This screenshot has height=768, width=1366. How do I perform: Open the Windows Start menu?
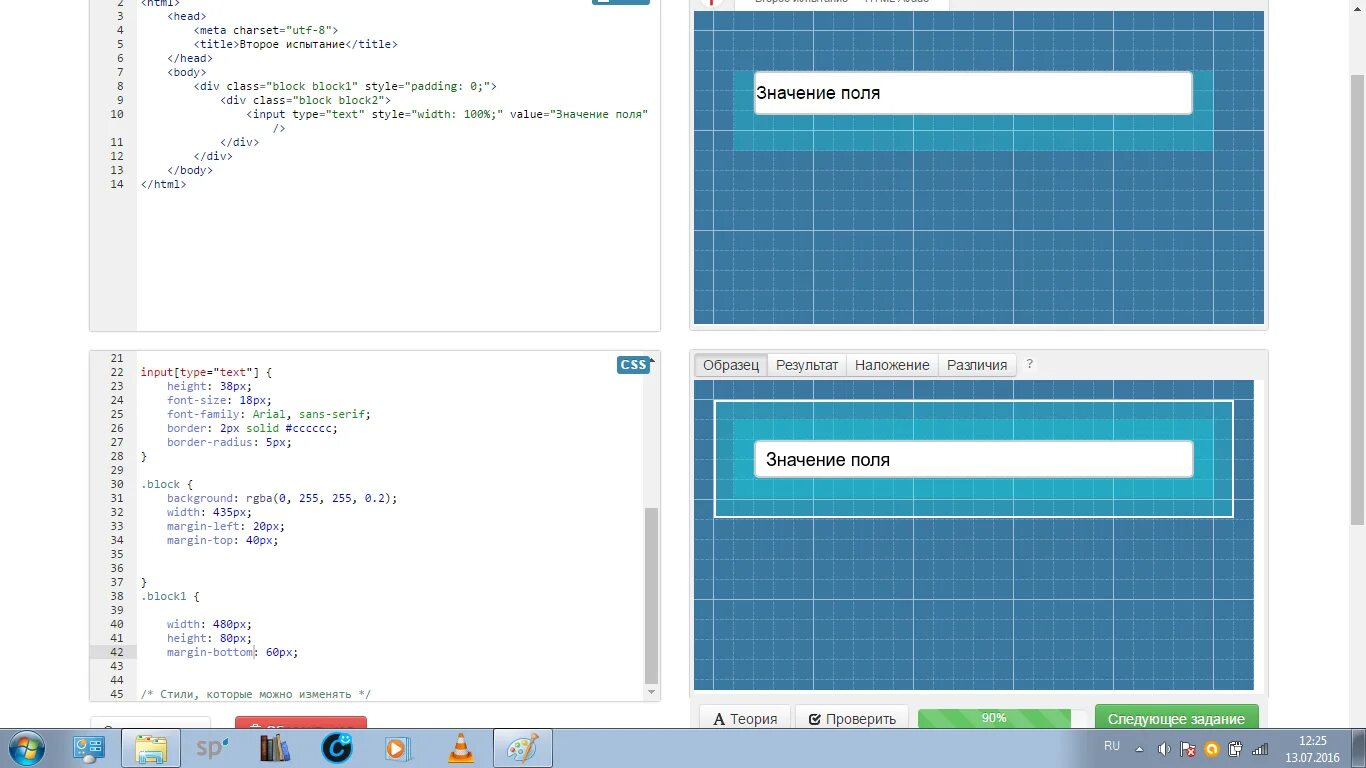[x=25, y=747]
